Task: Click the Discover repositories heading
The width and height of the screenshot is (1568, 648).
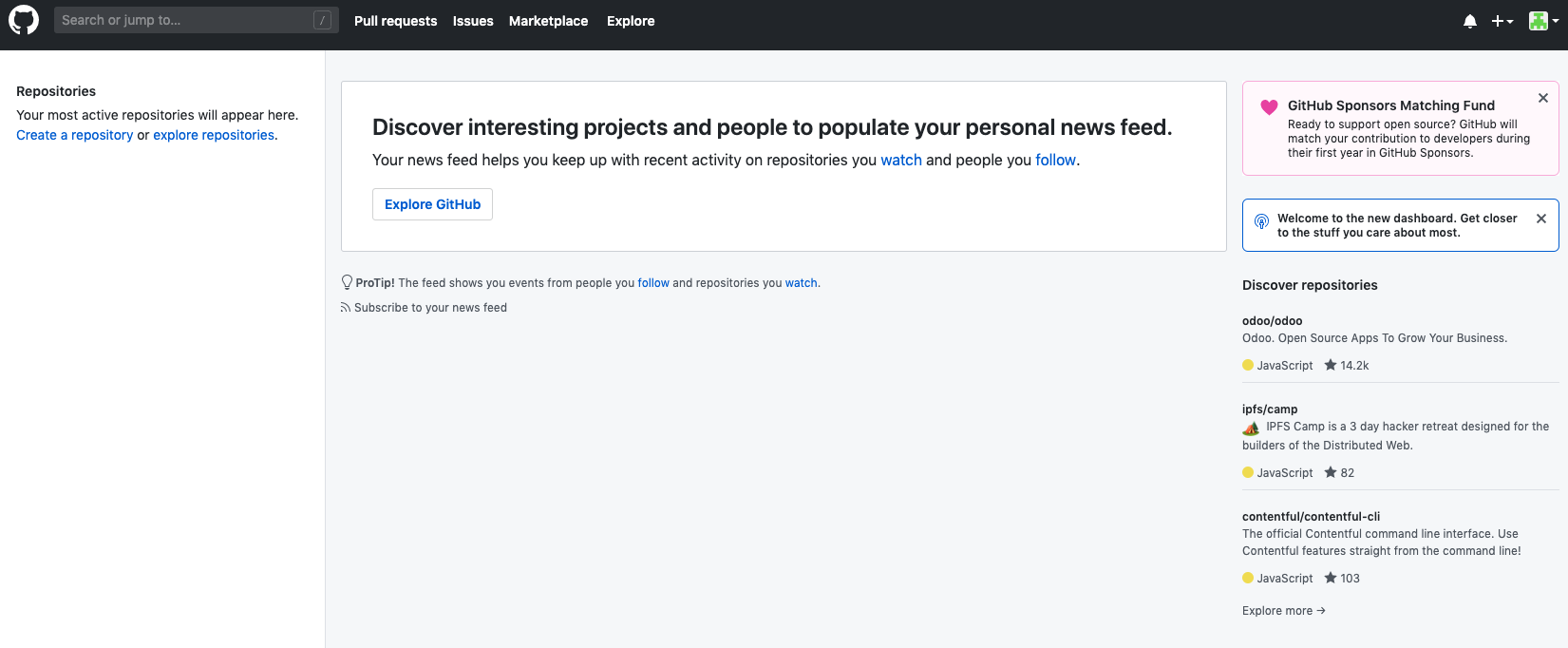Action: point(1310,285)
